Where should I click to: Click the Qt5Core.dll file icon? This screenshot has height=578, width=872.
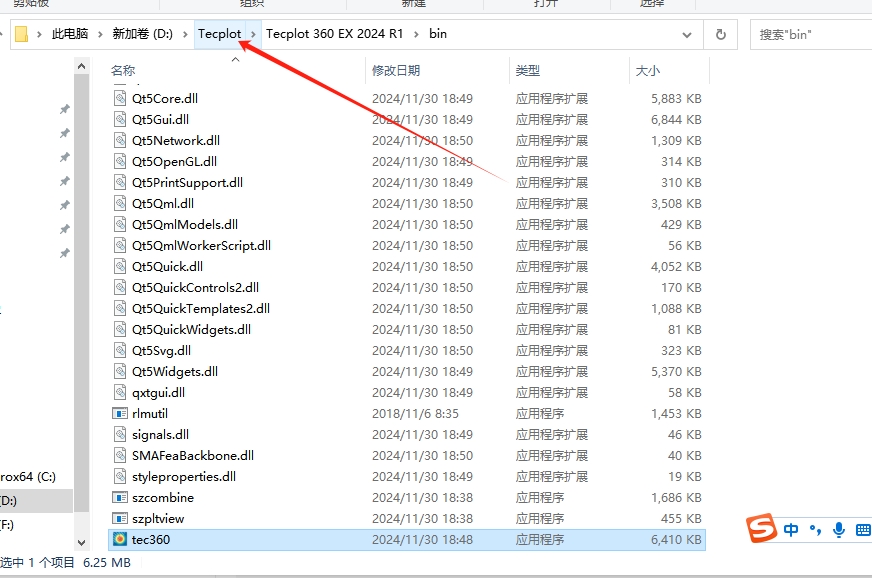(120, 99)
